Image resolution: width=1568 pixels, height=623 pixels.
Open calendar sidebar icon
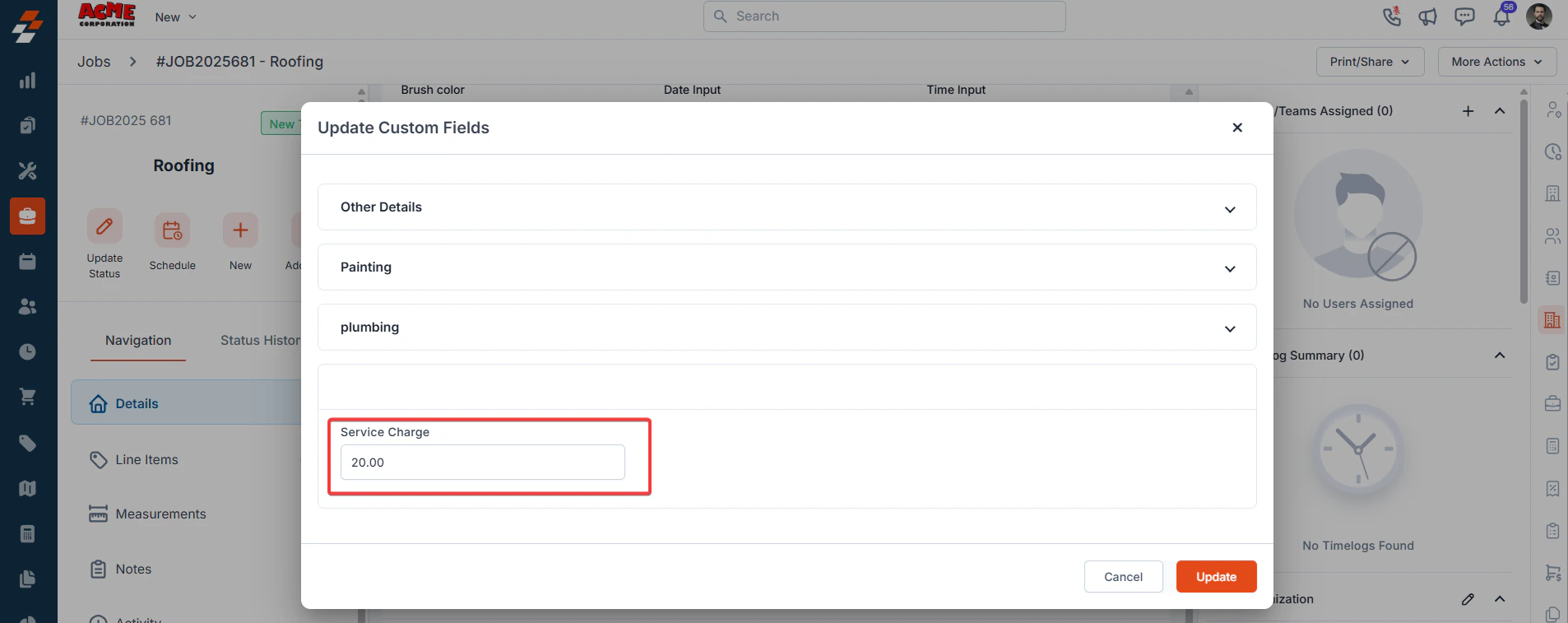[27, 262]
